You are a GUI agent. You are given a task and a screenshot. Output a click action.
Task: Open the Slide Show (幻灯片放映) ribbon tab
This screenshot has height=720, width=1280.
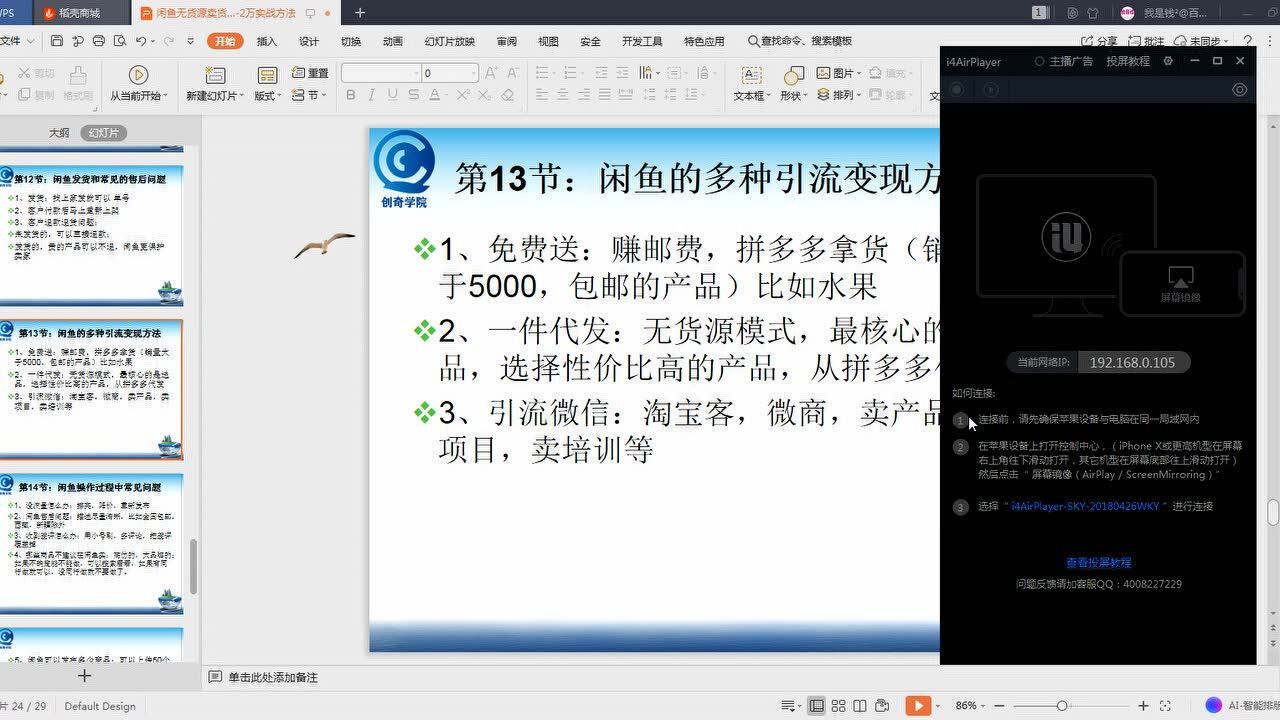(x=450, y=41)
